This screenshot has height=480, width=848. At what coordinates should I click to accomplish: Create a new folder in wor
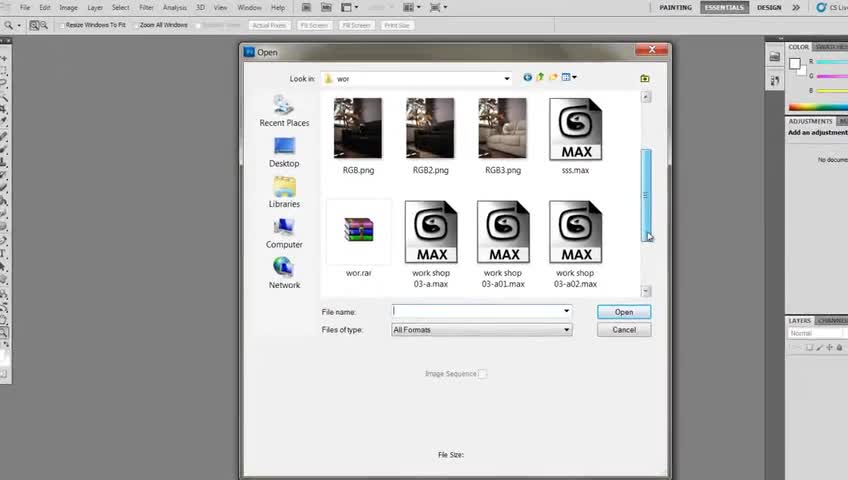(x=553, y=77)
